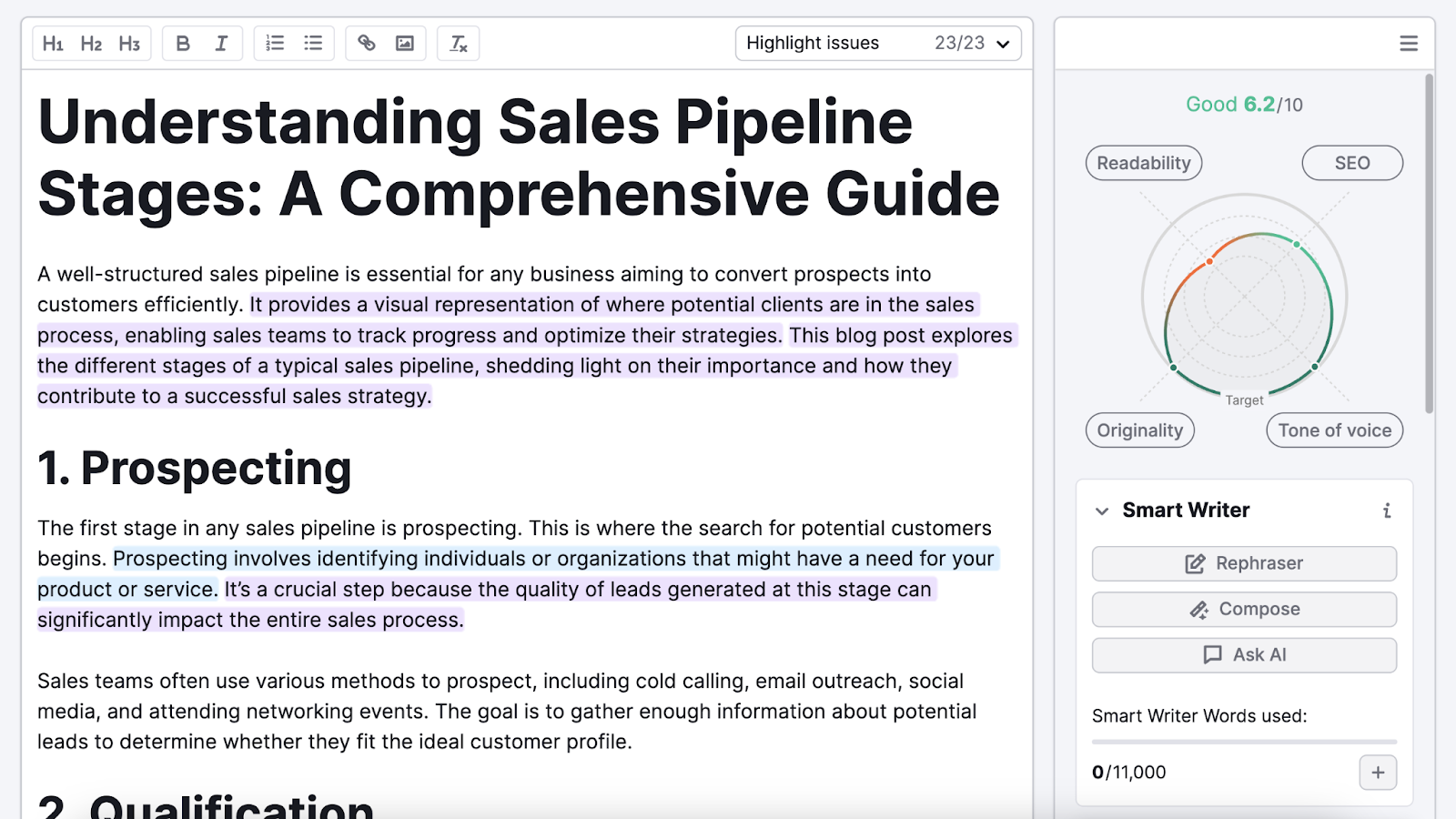This screenshot has height=819, width=1456.
Task: Insert an image into the document
Action: point(404,43)
